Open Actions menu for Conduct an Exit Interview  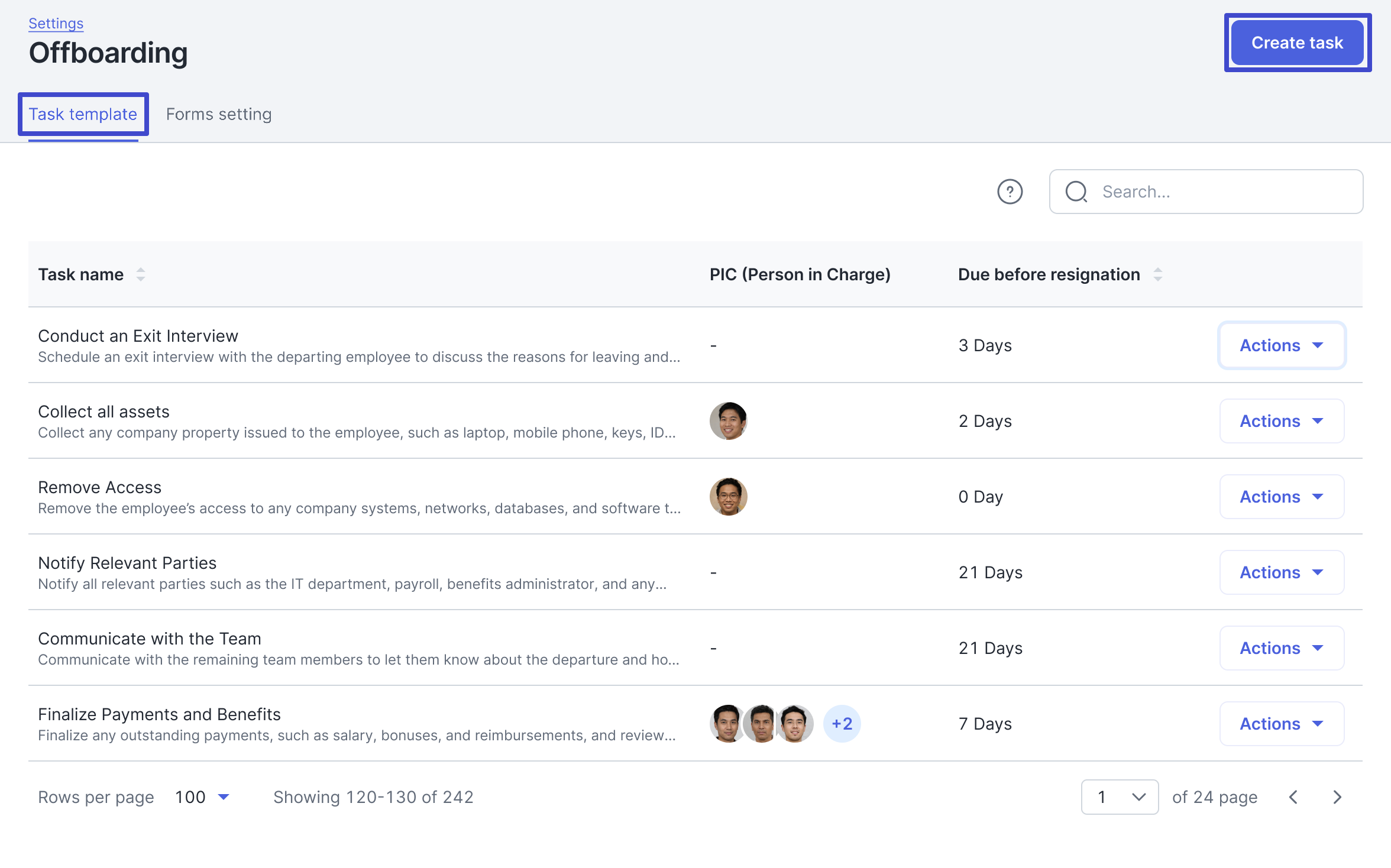point(1282,345)
